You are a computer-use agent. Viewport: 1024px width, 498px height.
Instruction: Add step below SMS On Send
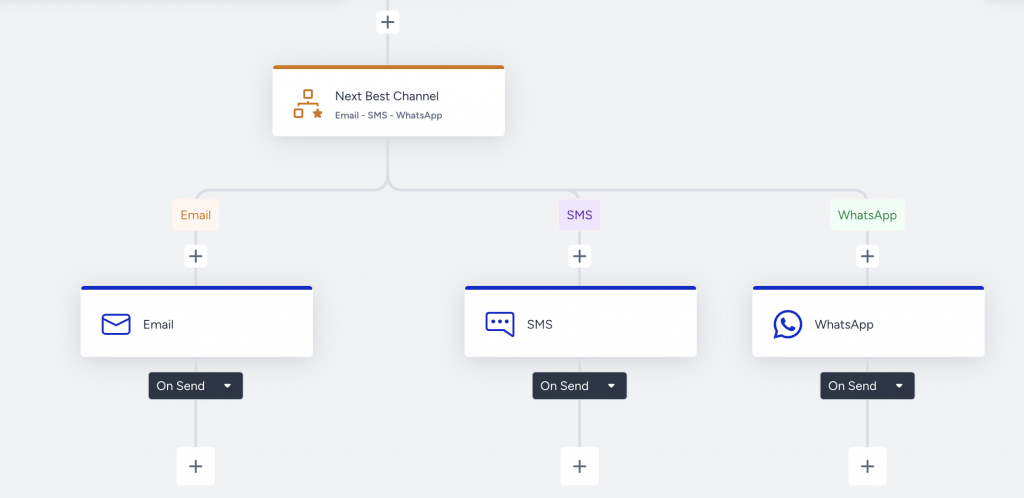point(579,466)
